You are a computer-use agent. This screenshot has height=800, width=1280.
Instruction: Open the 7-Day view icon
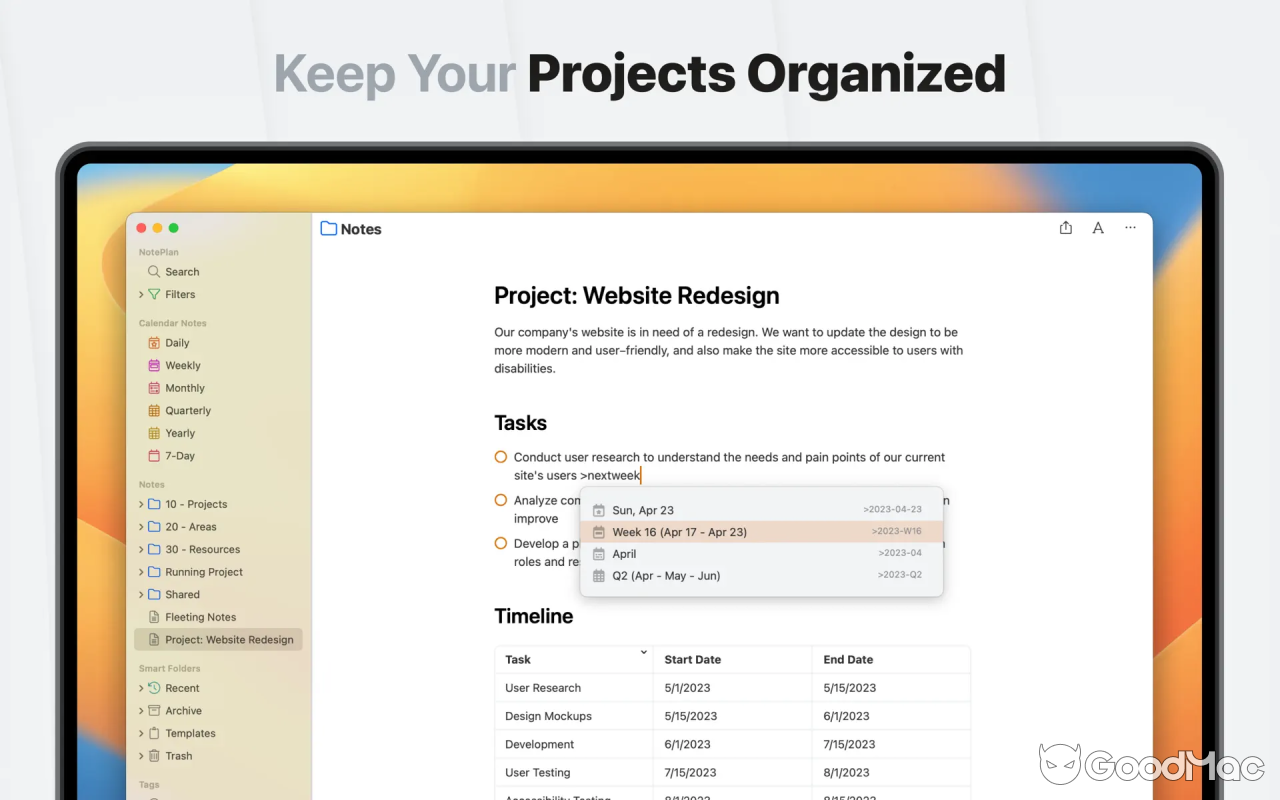pyautogui.click(x=154, y=455)
